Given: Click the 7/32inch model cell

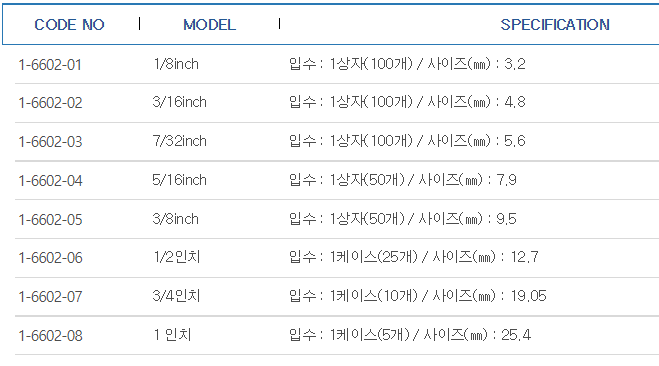Looking at the screenshot, I should pyautogui.click(x=179, y=141).
